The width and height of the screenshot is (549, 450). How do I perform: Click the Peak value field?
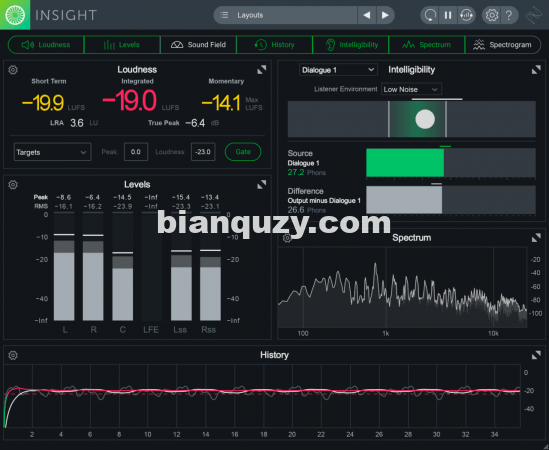point(136,152)
